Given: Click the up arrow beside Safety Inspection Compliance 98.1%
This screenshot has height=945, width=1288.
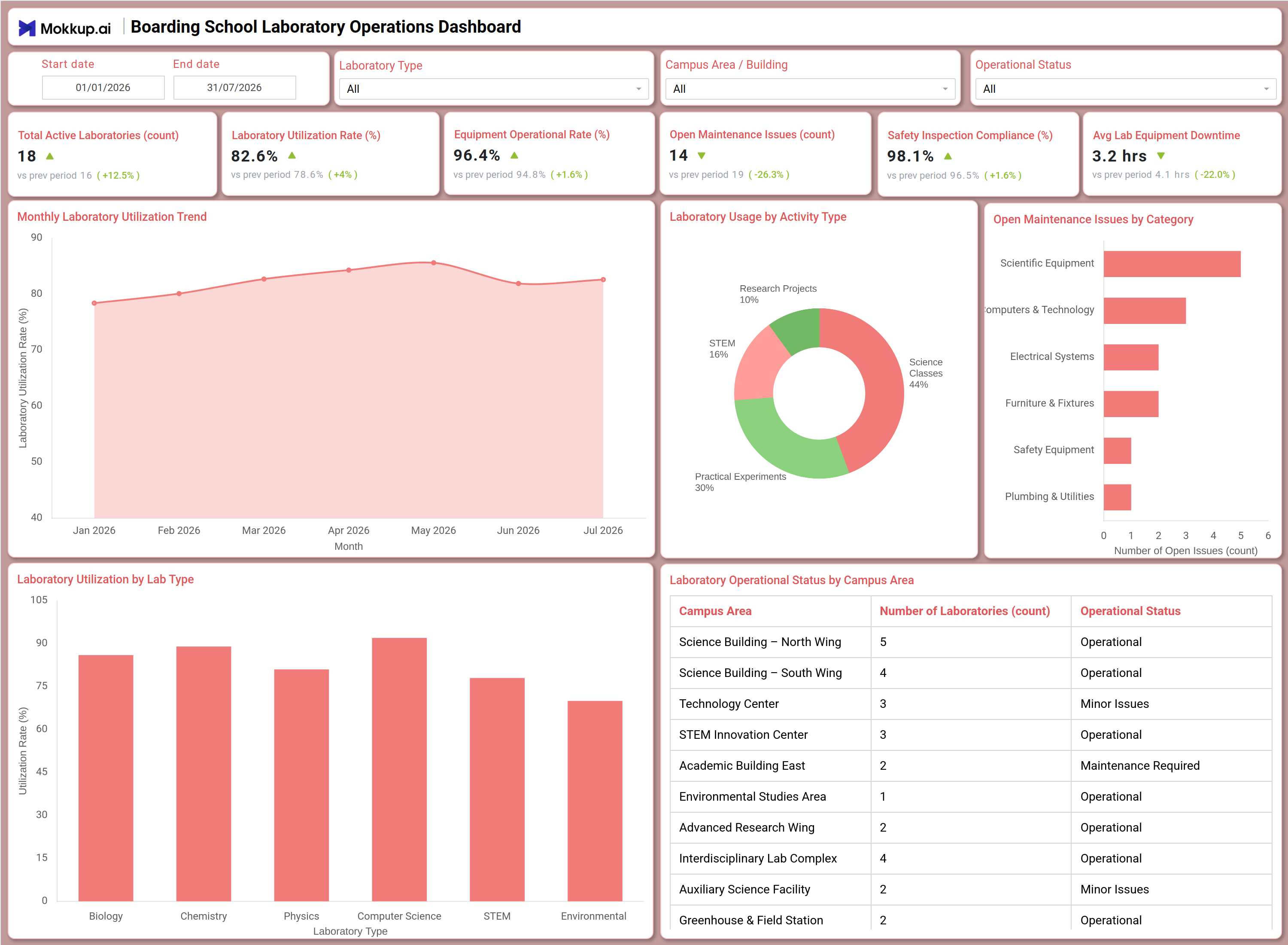Looking at the screenshot, I should coord(948,156).
